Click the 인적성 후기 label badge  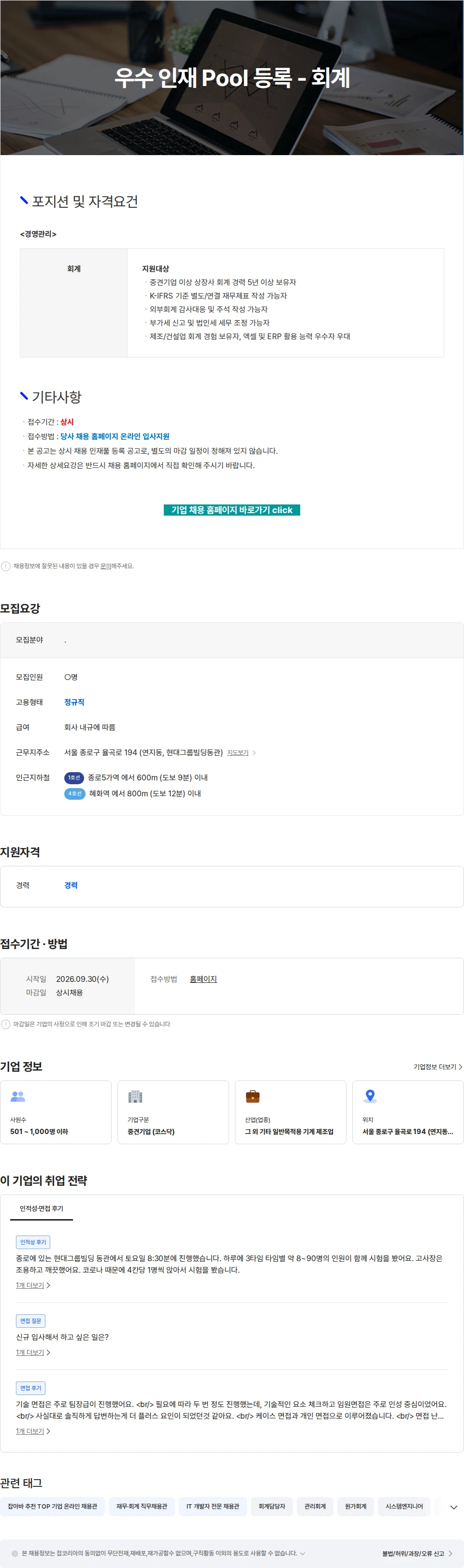click(33, 1242)
